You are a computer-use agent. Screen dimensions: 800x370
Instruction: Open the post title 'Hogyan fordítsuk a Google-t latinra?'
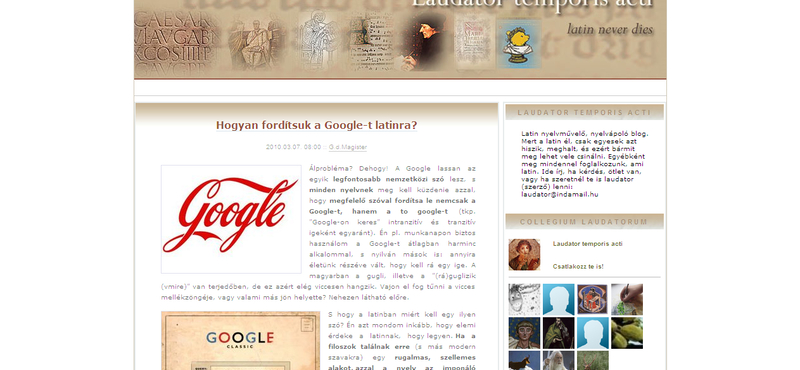point(316,125)
